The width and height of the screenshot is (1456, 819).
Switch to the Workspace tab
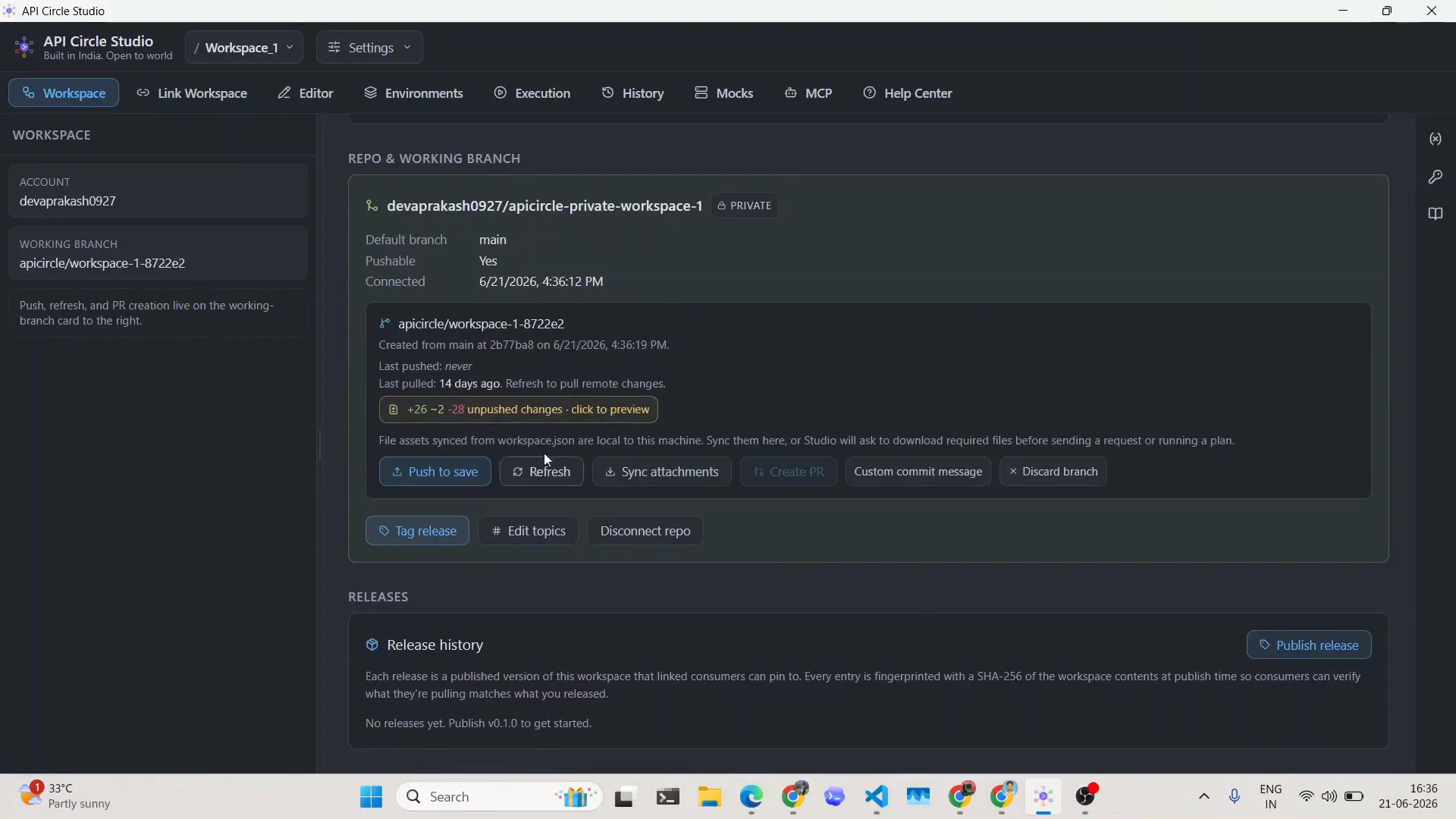(64, 93)
